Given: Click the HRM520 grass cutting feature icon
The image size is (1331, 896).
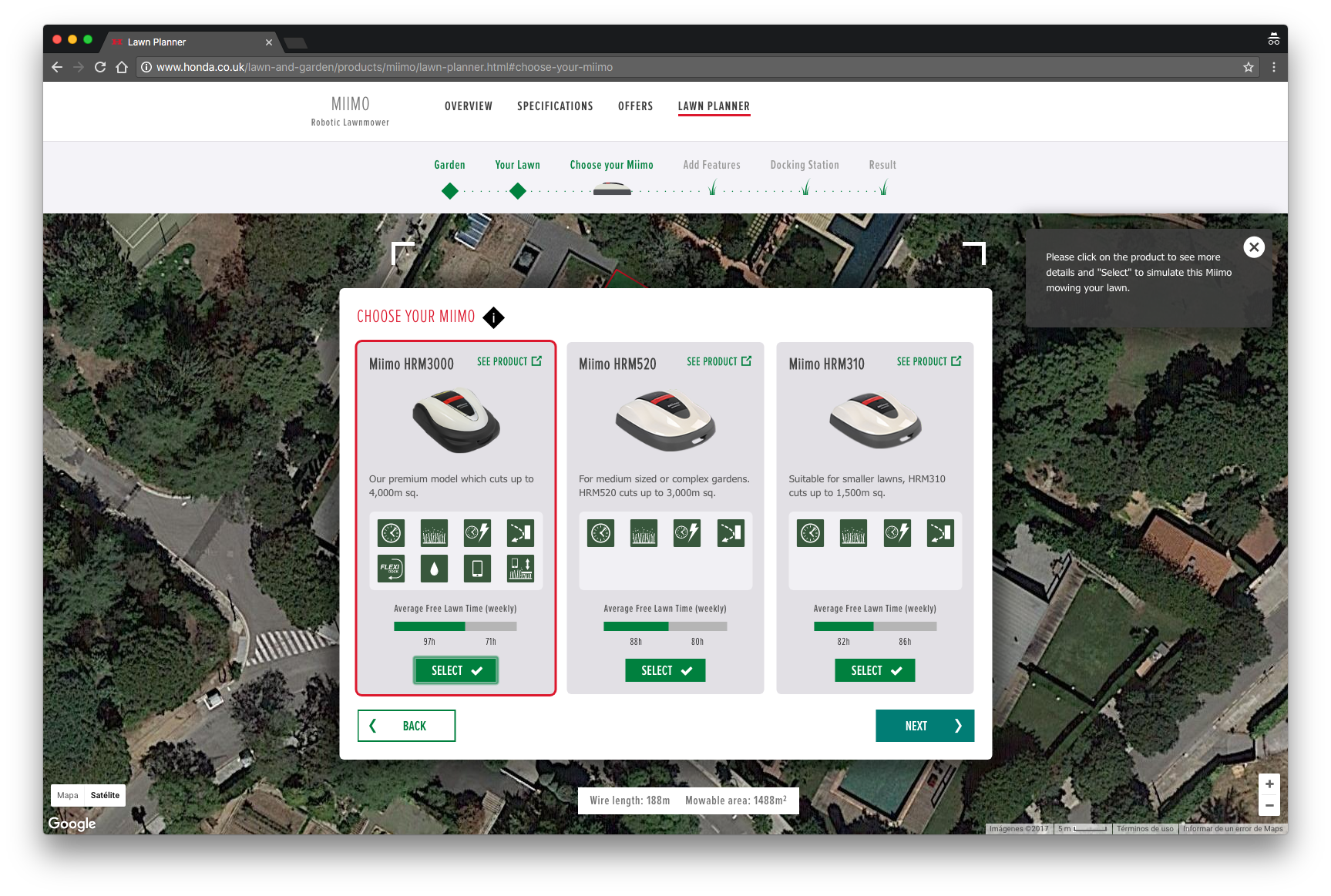Looking at the screenshot, I should point(644,533).
